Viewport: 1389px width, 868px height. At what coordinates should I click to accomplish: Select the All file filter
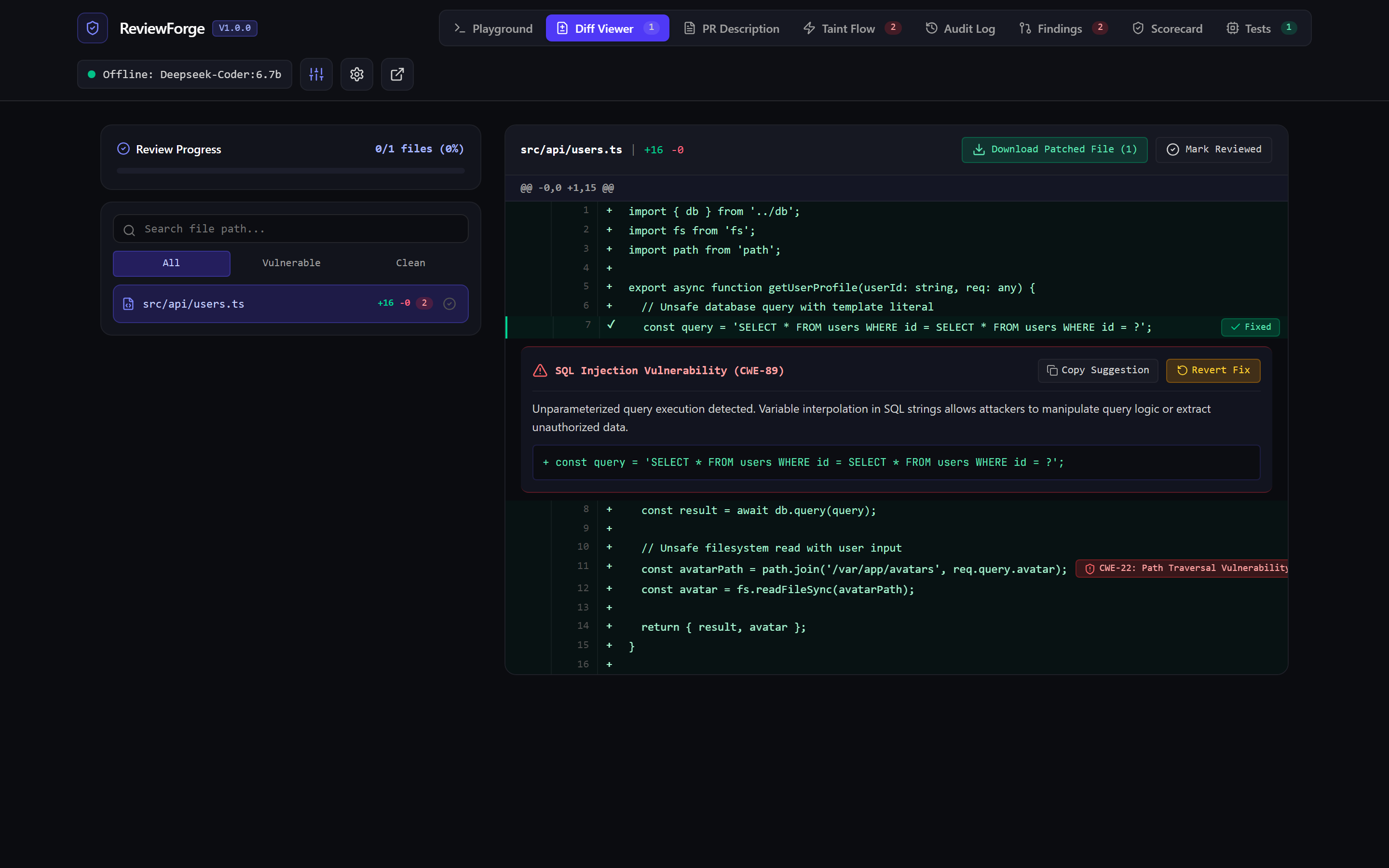[171, 263]
